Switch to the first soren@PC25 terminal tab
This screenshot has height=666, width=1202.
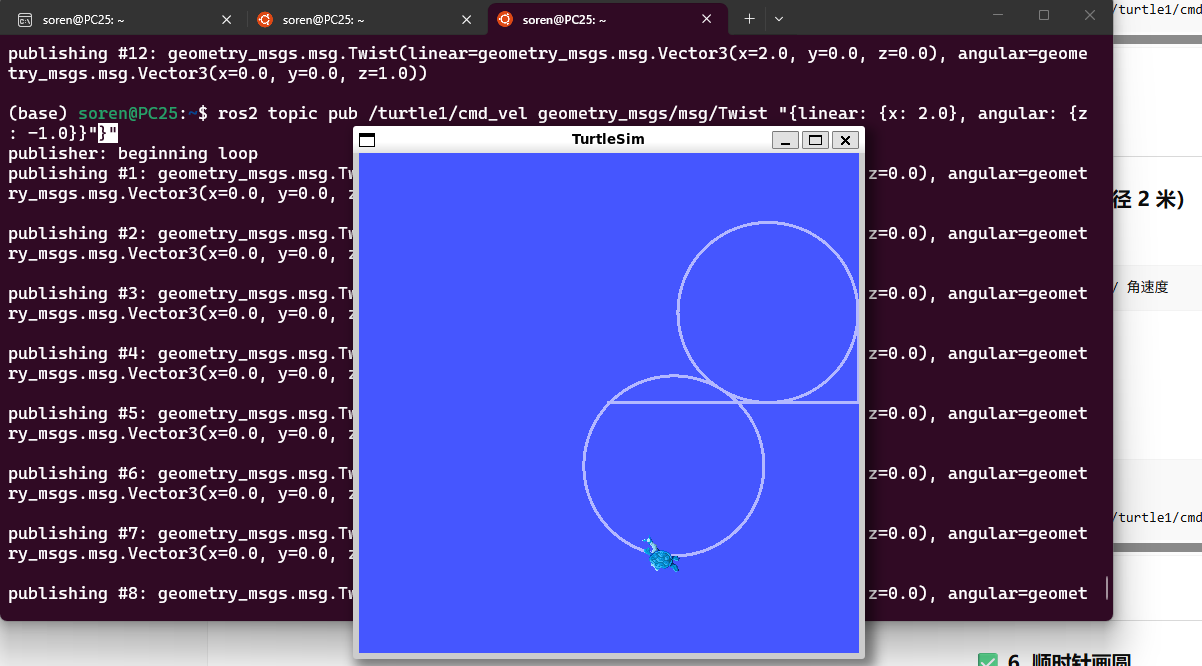coord(125,19)
